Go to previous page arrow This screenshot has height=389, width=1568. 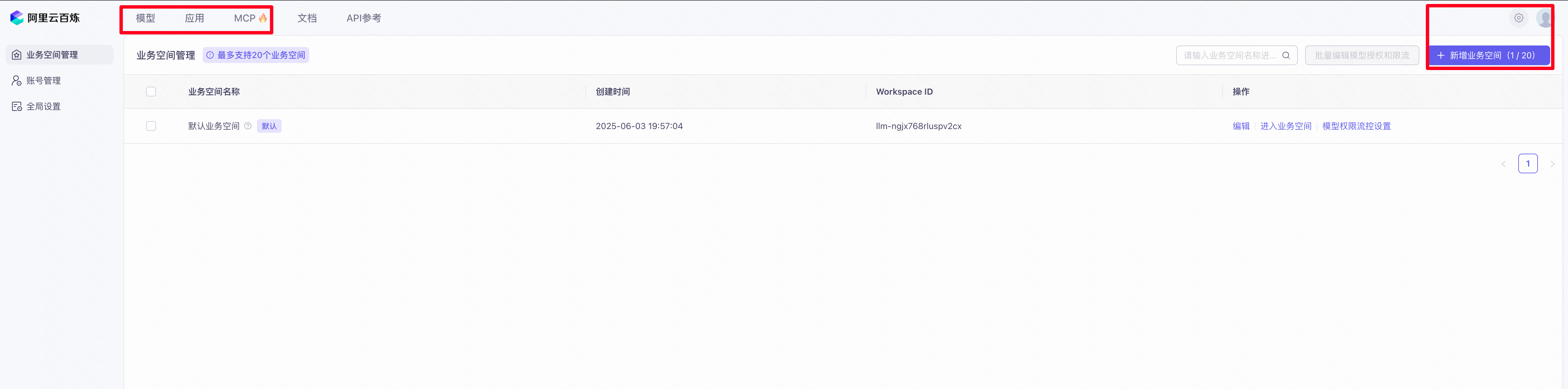[1504, 164]
